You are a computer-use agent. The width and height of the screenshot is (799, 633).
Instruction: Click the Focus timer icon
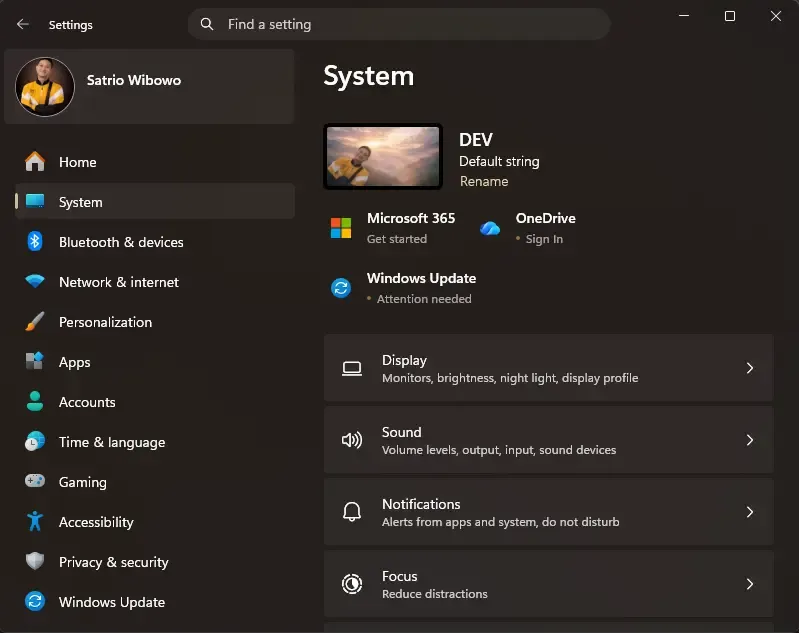pos(352,584)
